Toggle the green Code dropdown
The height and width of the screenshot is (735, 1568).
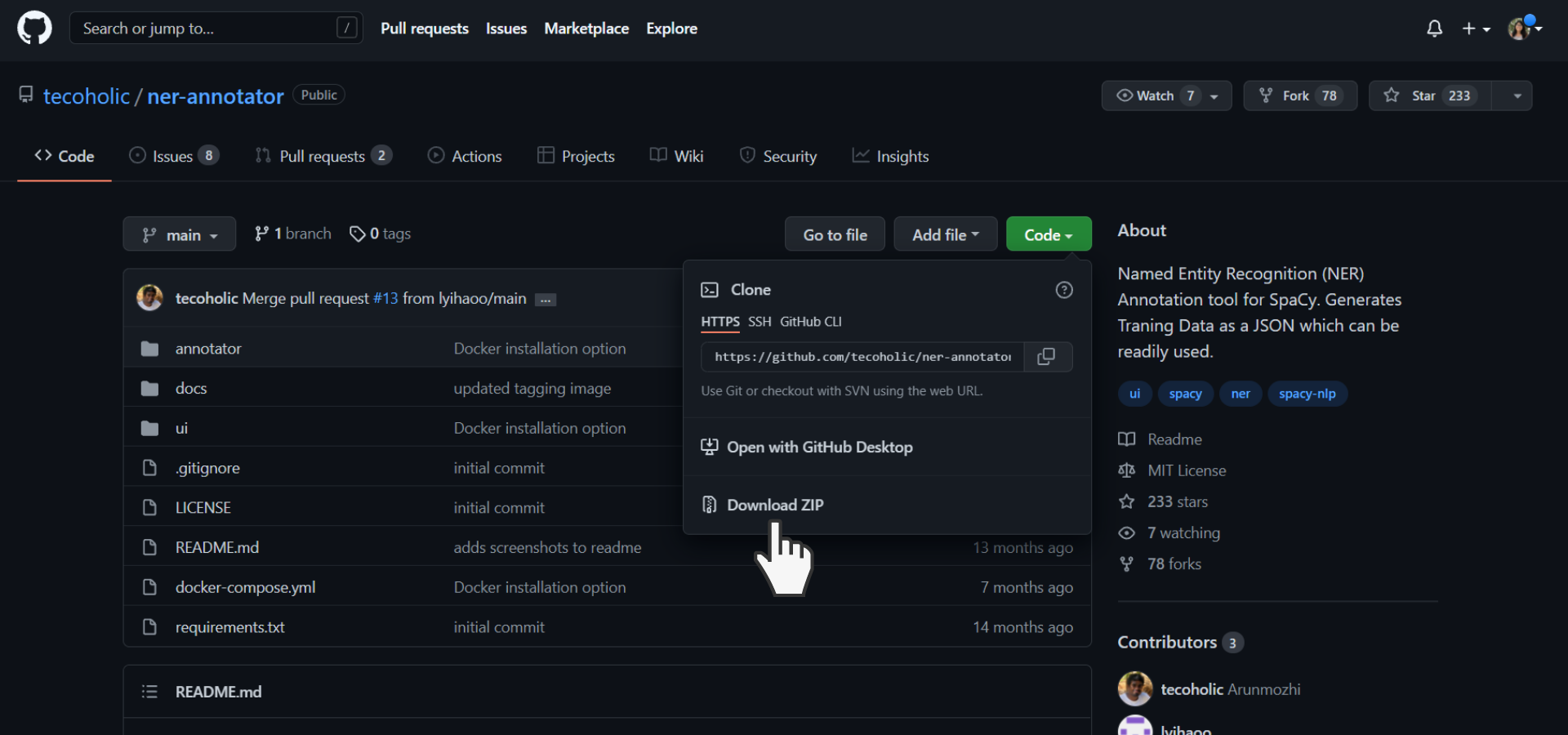(1049, 234)
